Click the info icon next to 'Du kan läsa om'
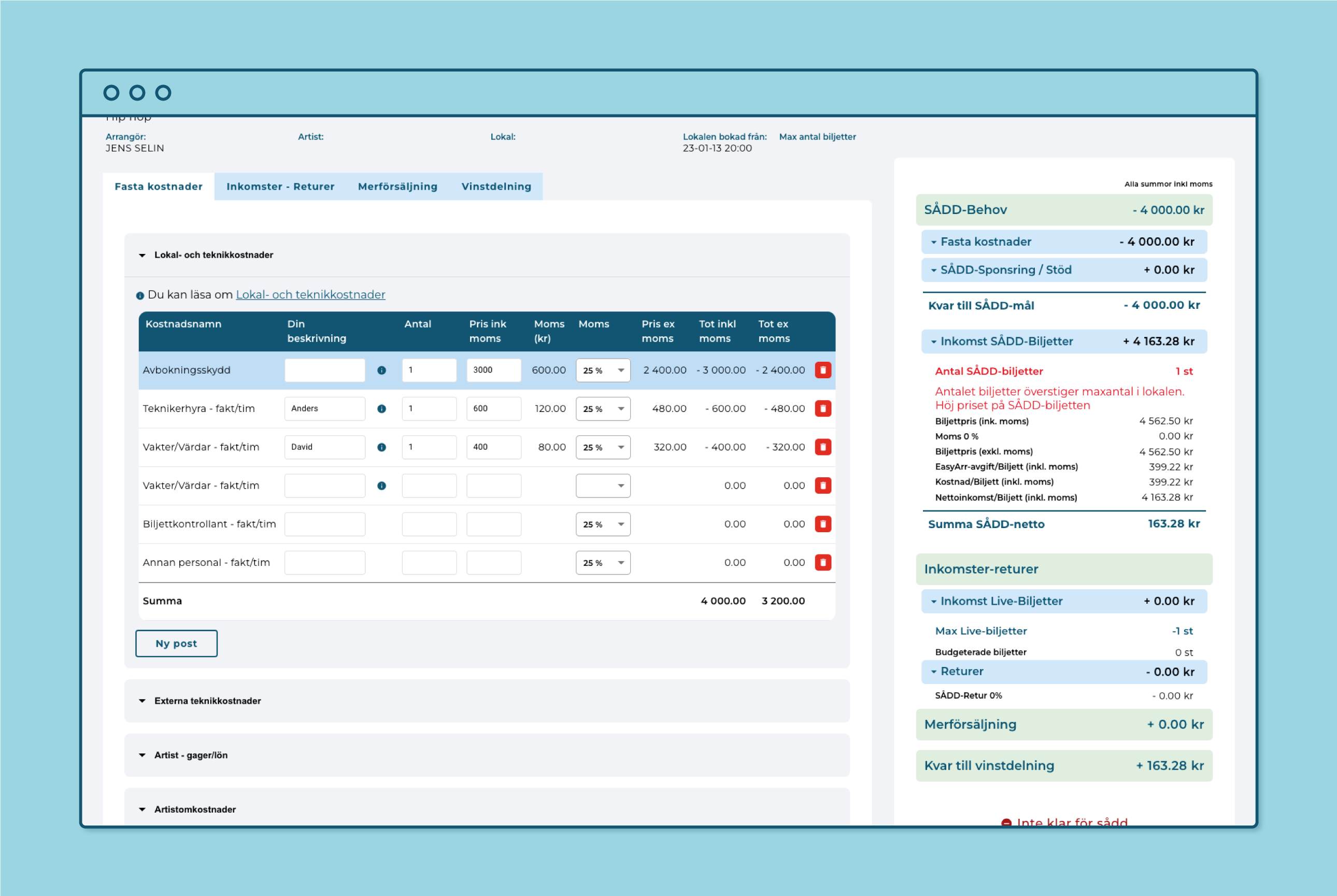Viewport: 1337px width, 896px height. (x=140, y=295)
